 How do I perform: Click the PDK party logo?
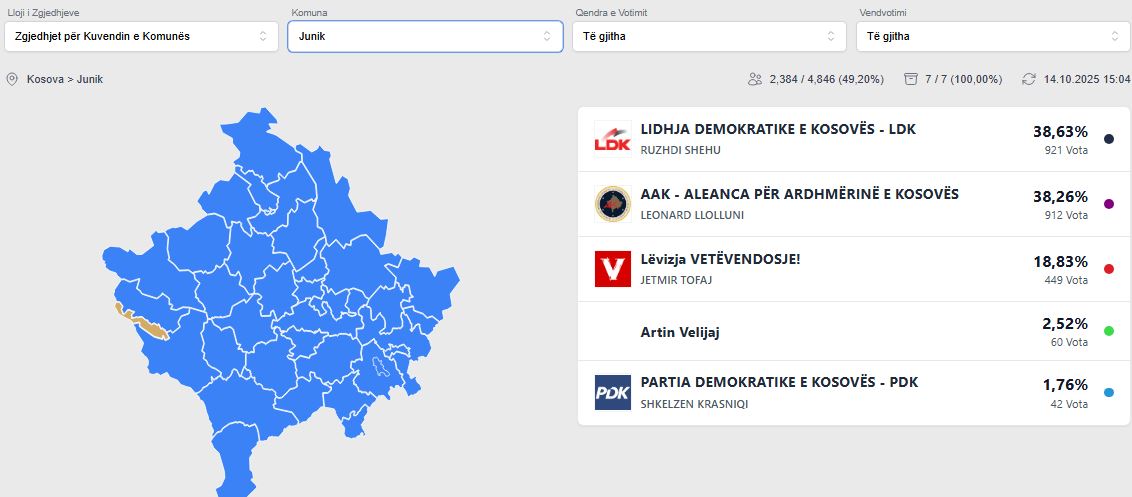612,393
